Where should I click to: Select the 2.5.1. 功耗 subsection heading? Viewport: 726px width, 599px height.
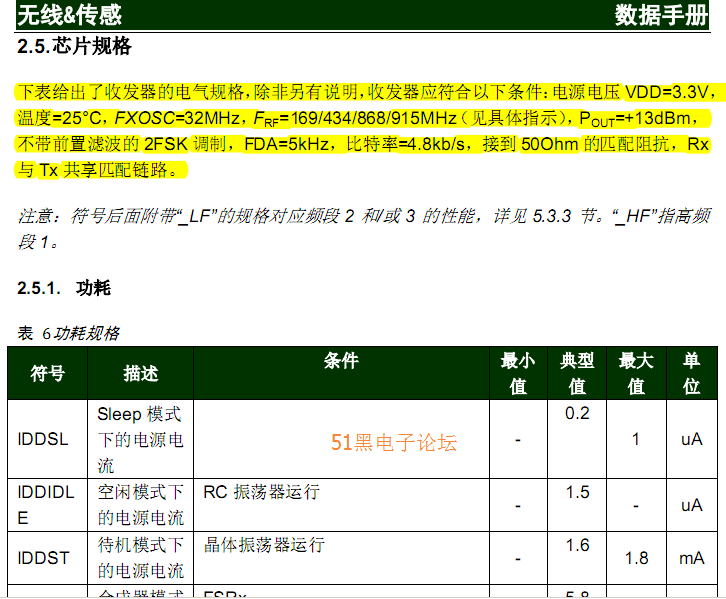(64, 289)
